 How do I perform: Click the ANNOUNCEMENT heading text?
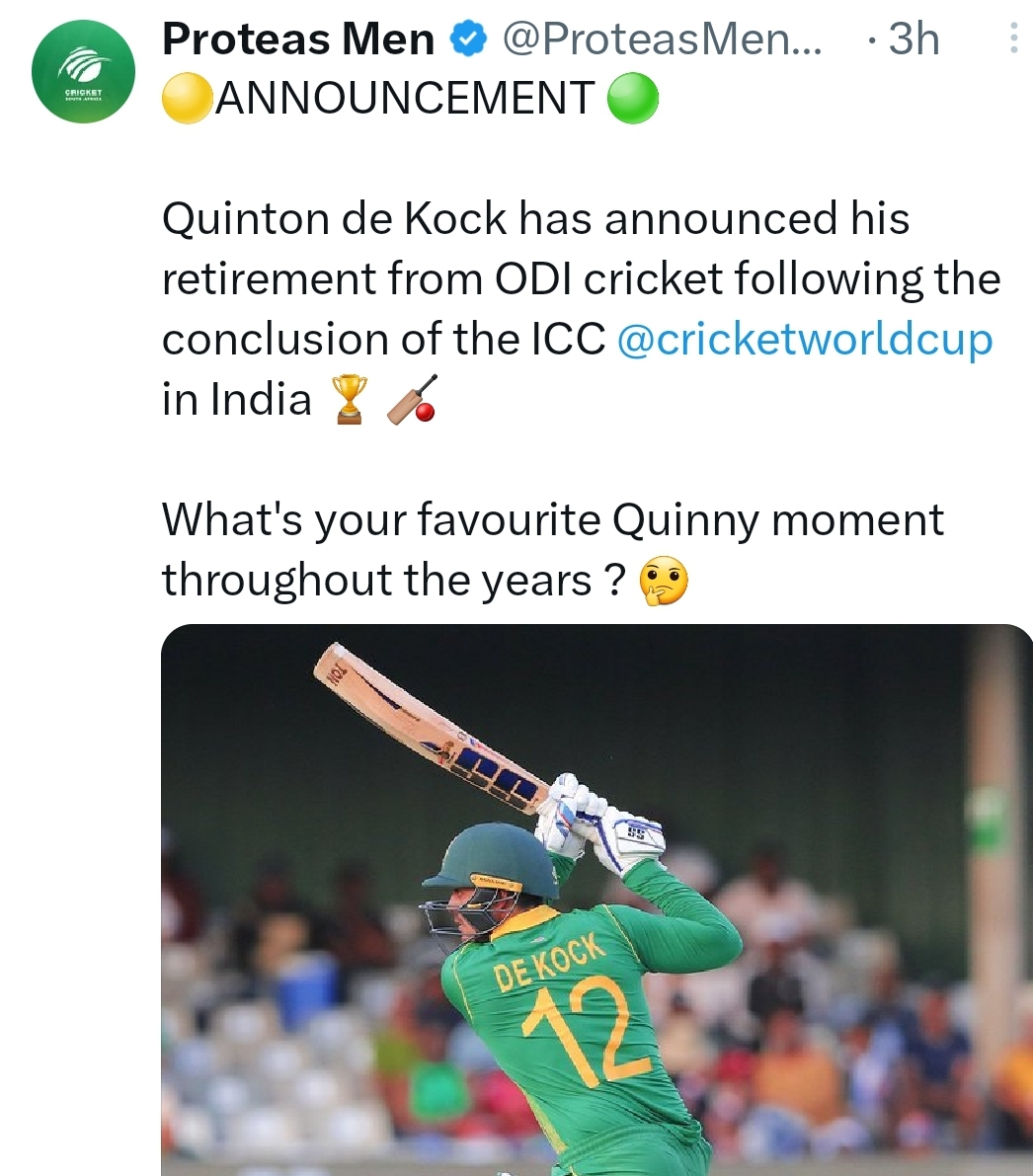[405, 99]
